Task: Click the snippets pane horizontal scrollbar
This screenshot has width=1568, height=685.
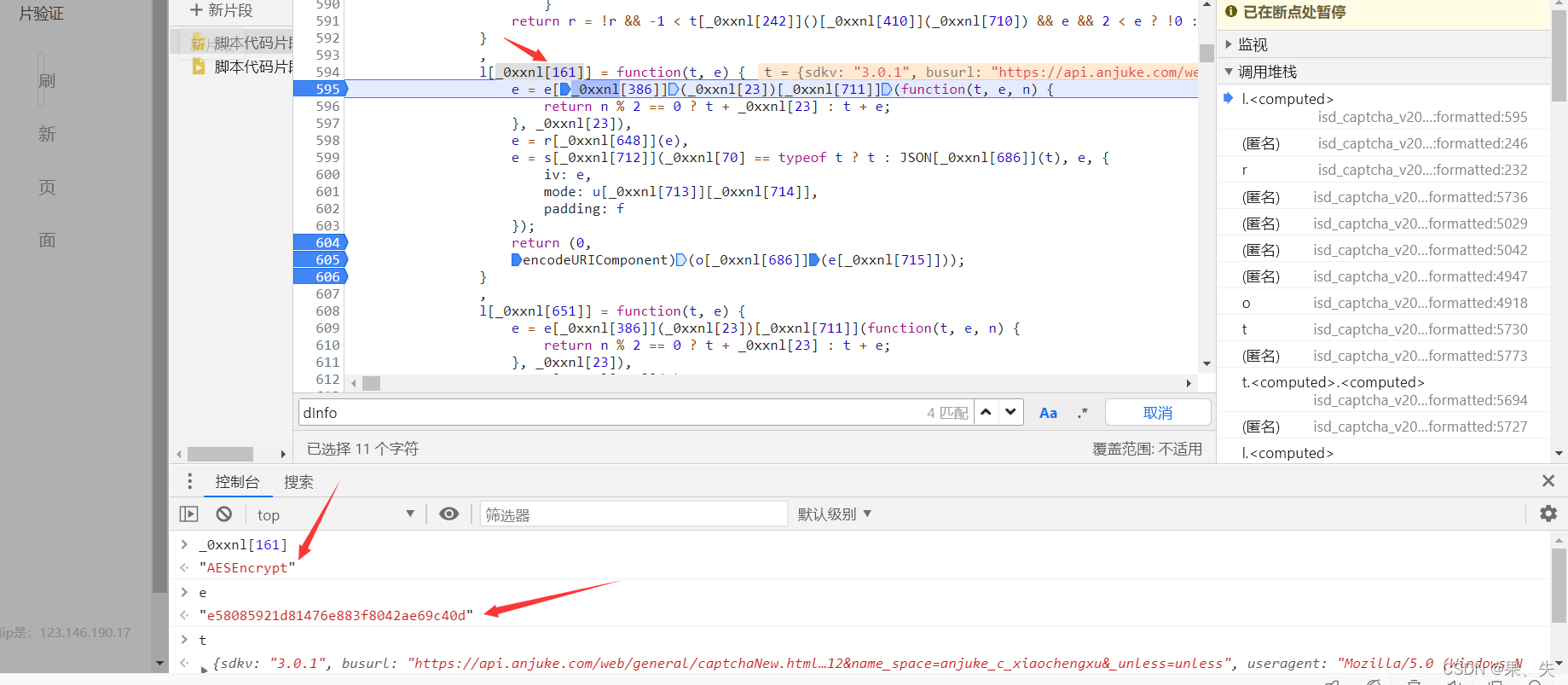Action: tap(220, 454)
